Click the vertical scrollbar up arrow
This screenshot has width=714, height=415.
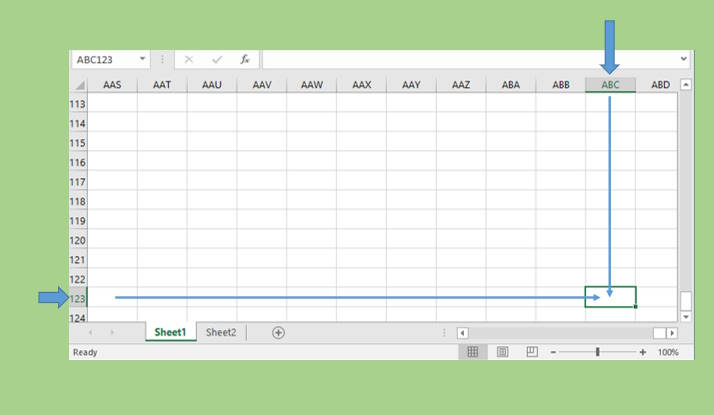click(x=685, y=85)
